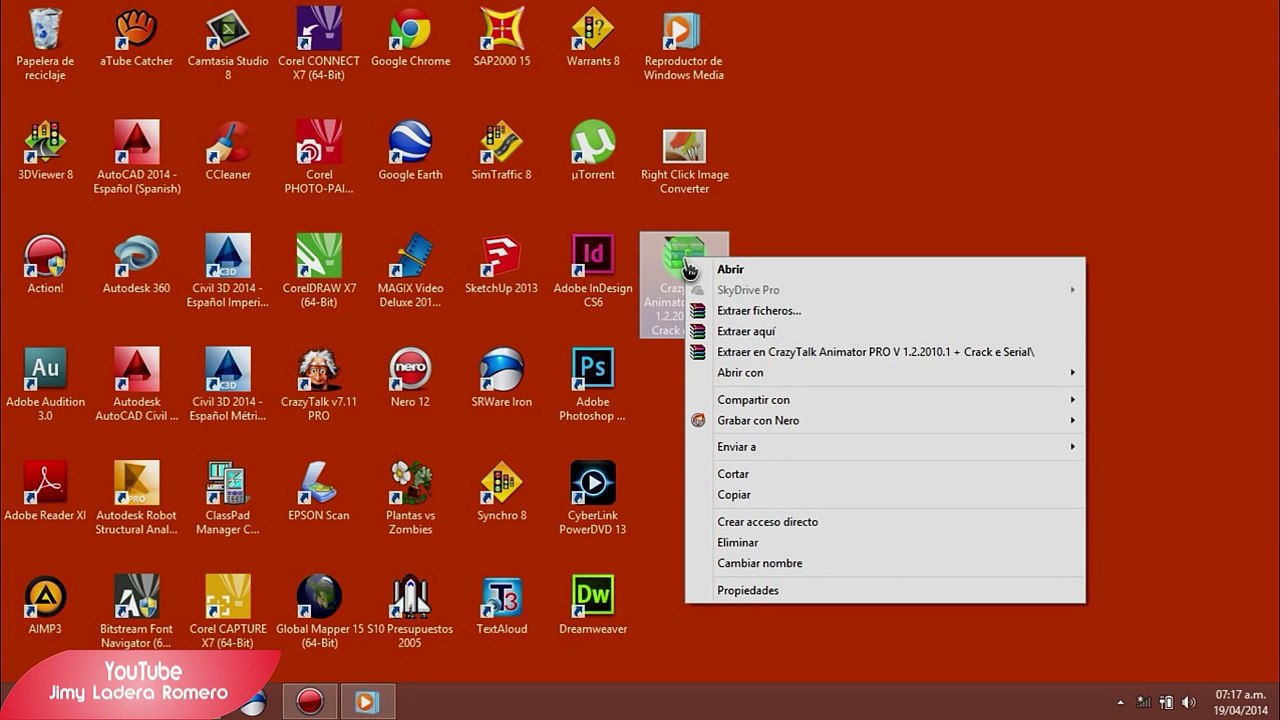Click the SketchUp 2013 icon

tap(502, 265)
